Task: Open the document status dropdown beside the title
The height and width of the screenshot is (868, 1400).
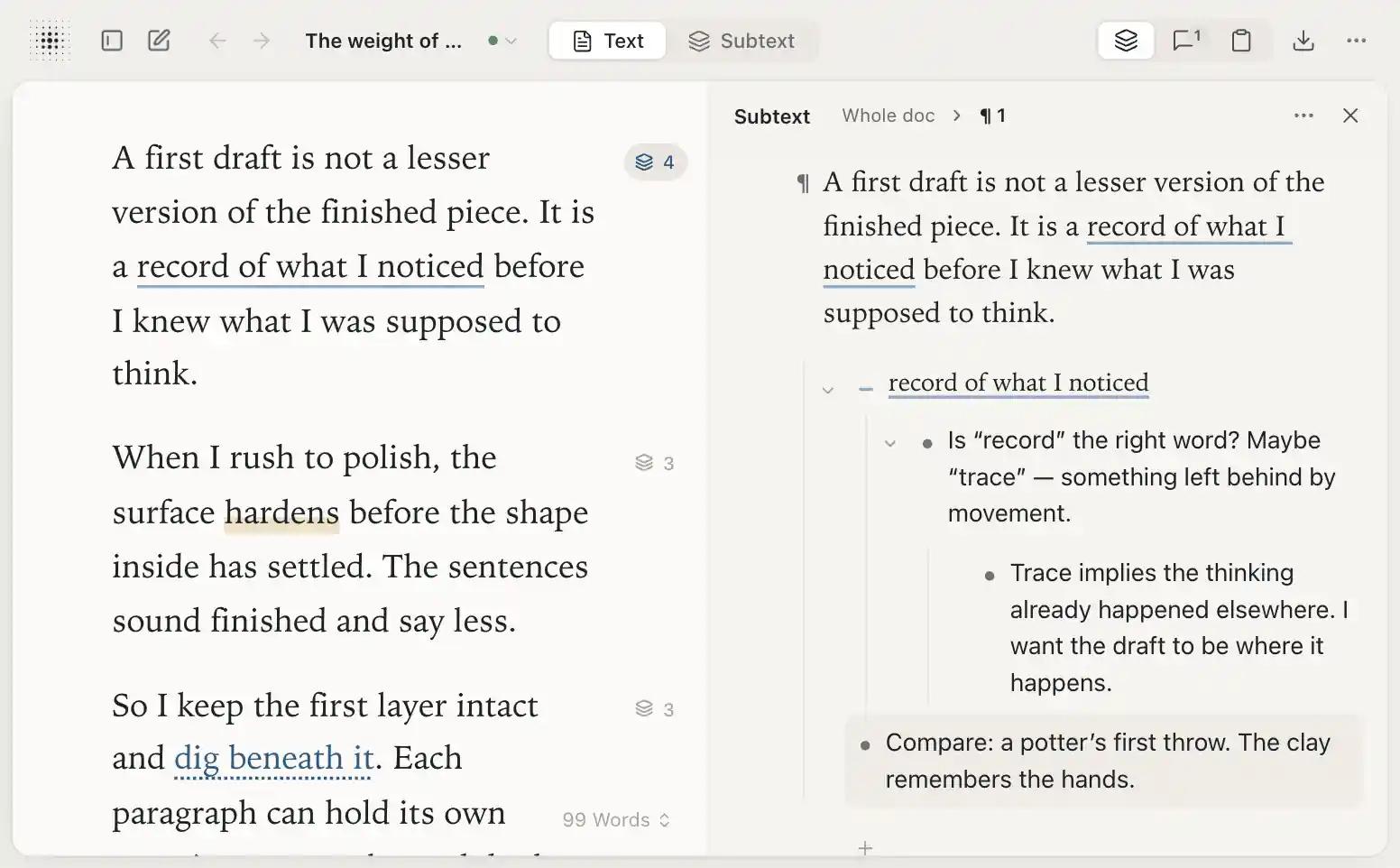Action: pyautogui.click(x=502, y=41)
